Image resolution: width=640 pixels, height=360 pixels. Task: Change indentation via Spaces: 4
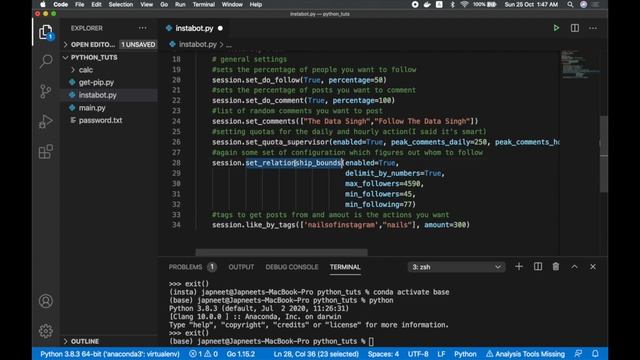[x=383, y=354]
